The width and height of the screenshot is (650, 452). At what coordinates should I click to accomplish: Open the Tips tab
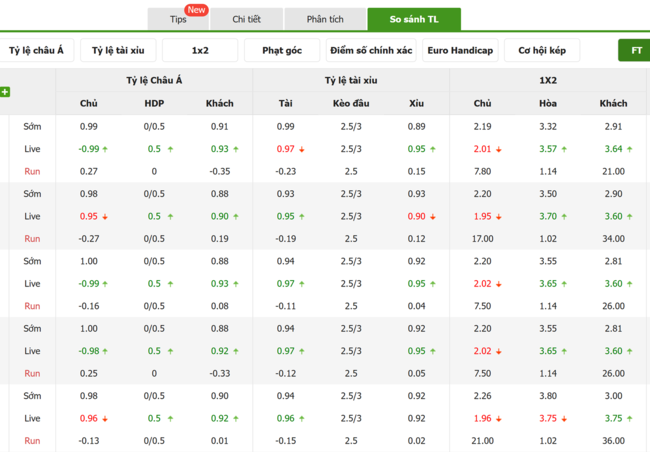[x=178, y=19]
